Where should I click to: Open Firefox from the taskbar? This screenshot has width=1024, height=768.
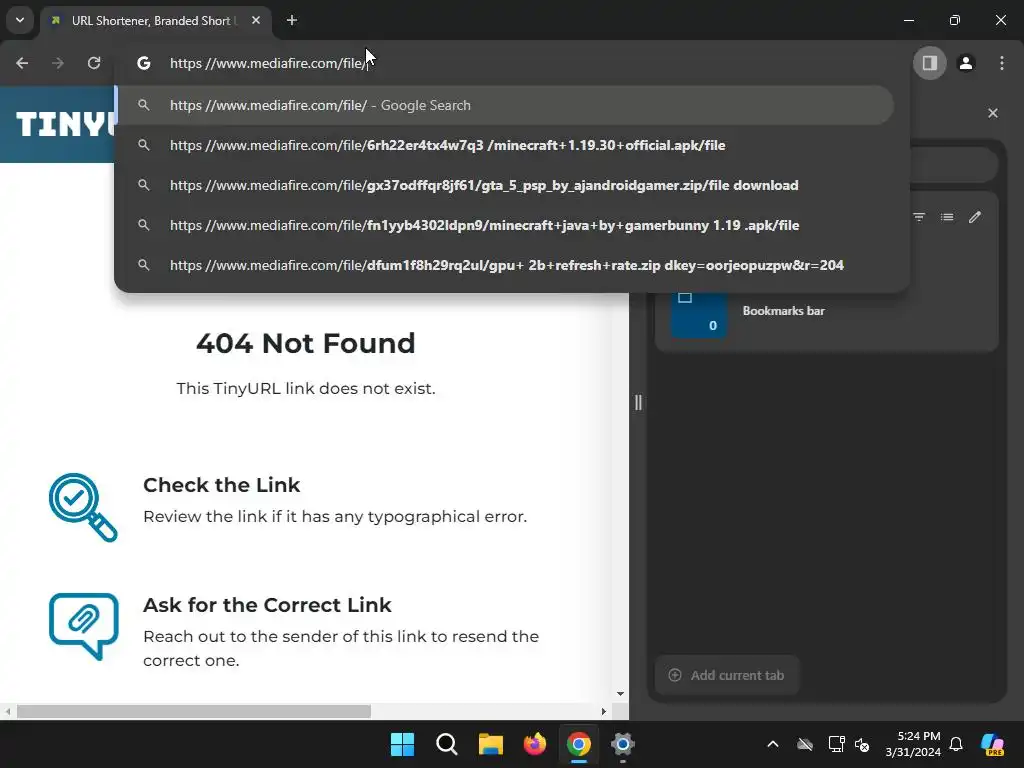(x=535, y=744)
